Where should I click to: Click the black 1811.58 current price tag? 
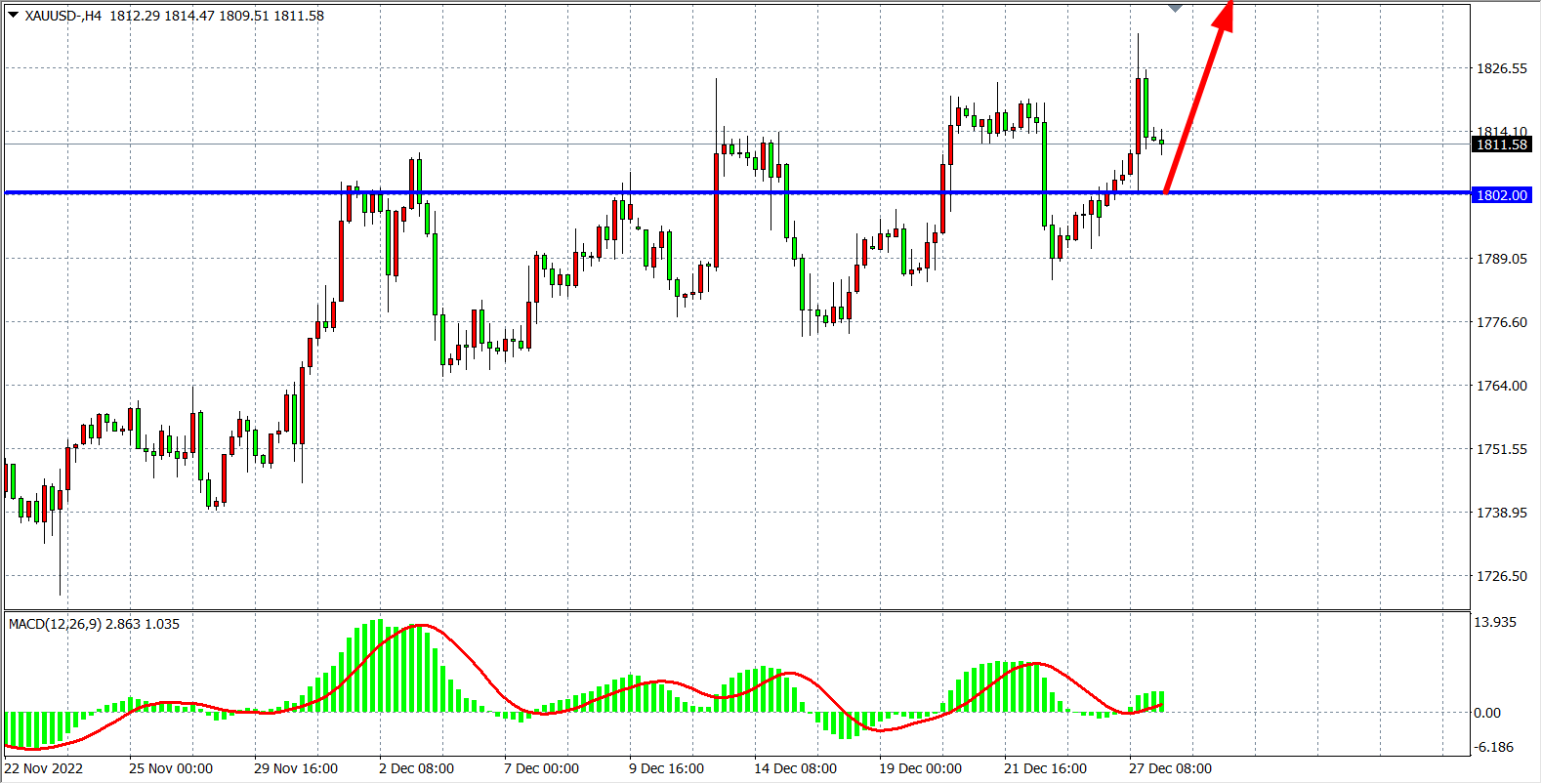[x=1501, y=144]
